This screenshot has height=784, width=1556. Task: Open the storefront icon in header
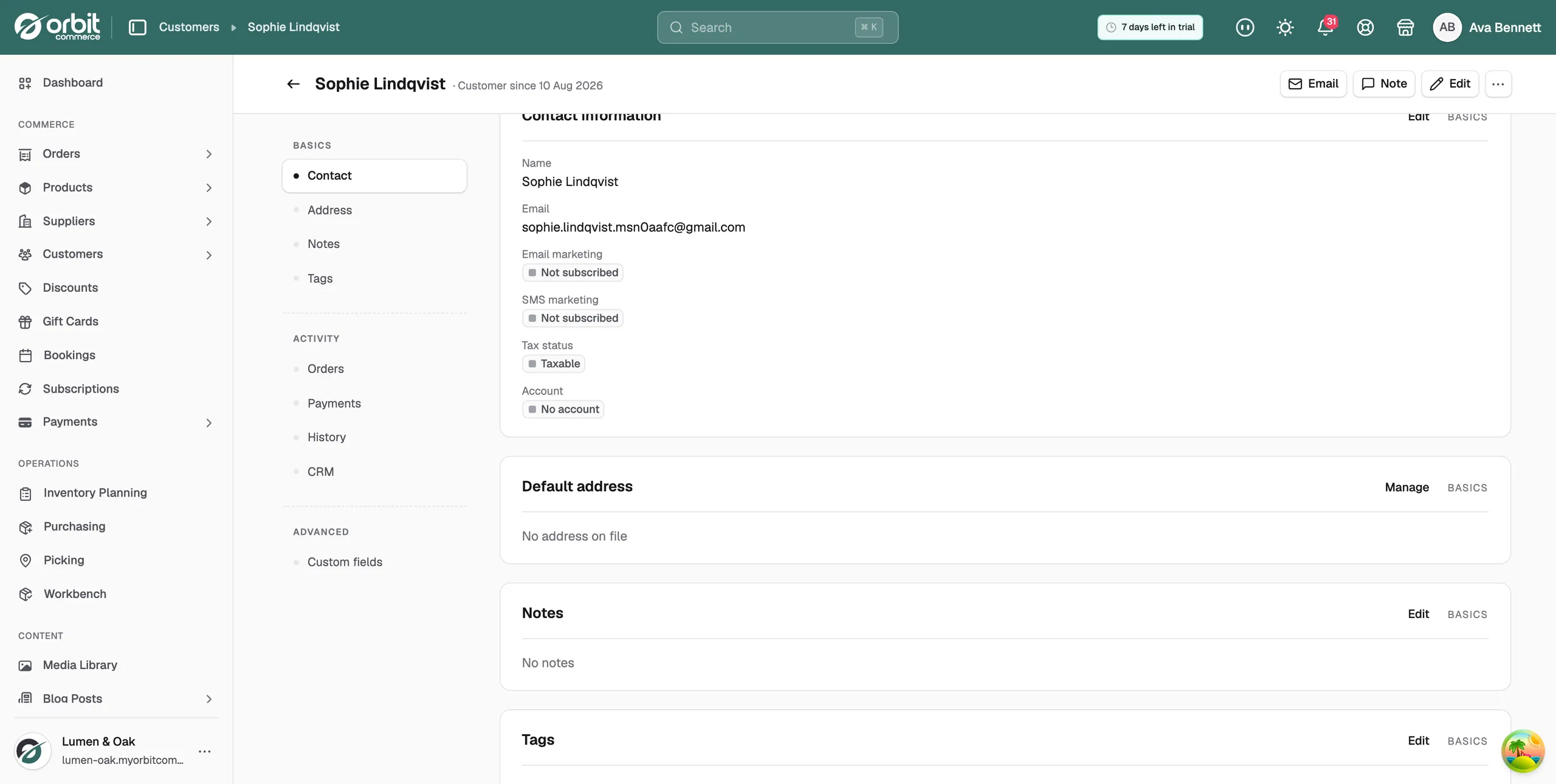point(1405,27)
